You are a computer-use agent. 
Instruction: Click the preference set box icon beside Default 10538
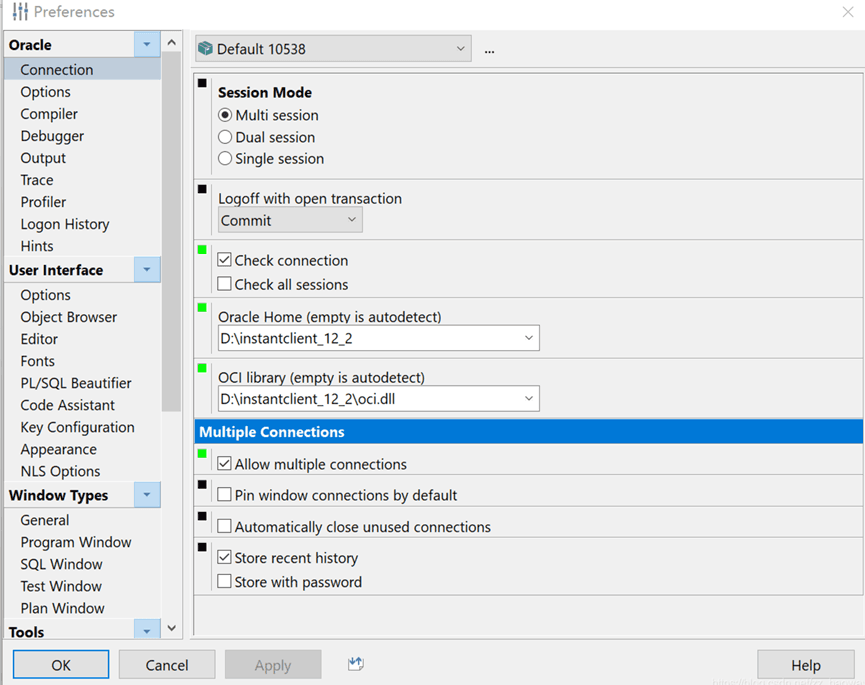pos(205,49)
